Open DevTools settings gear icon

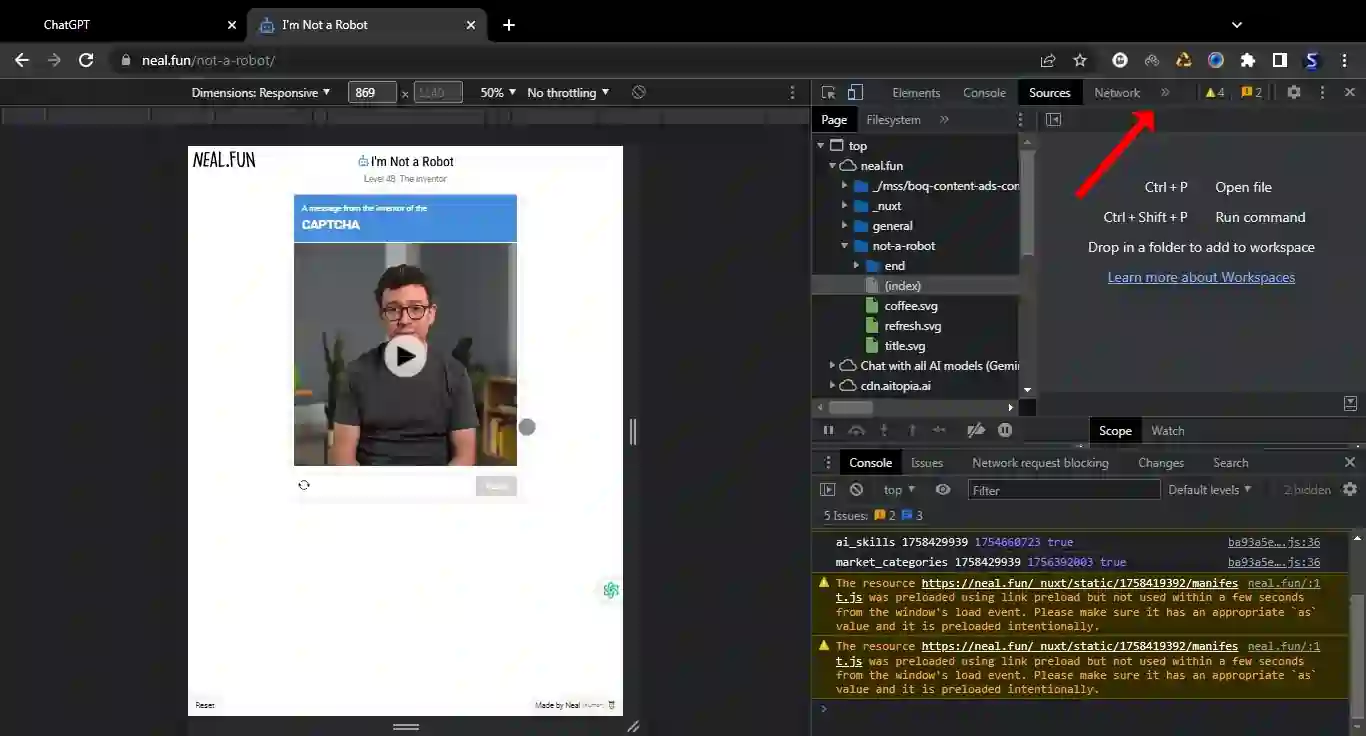click(1294, 92)
